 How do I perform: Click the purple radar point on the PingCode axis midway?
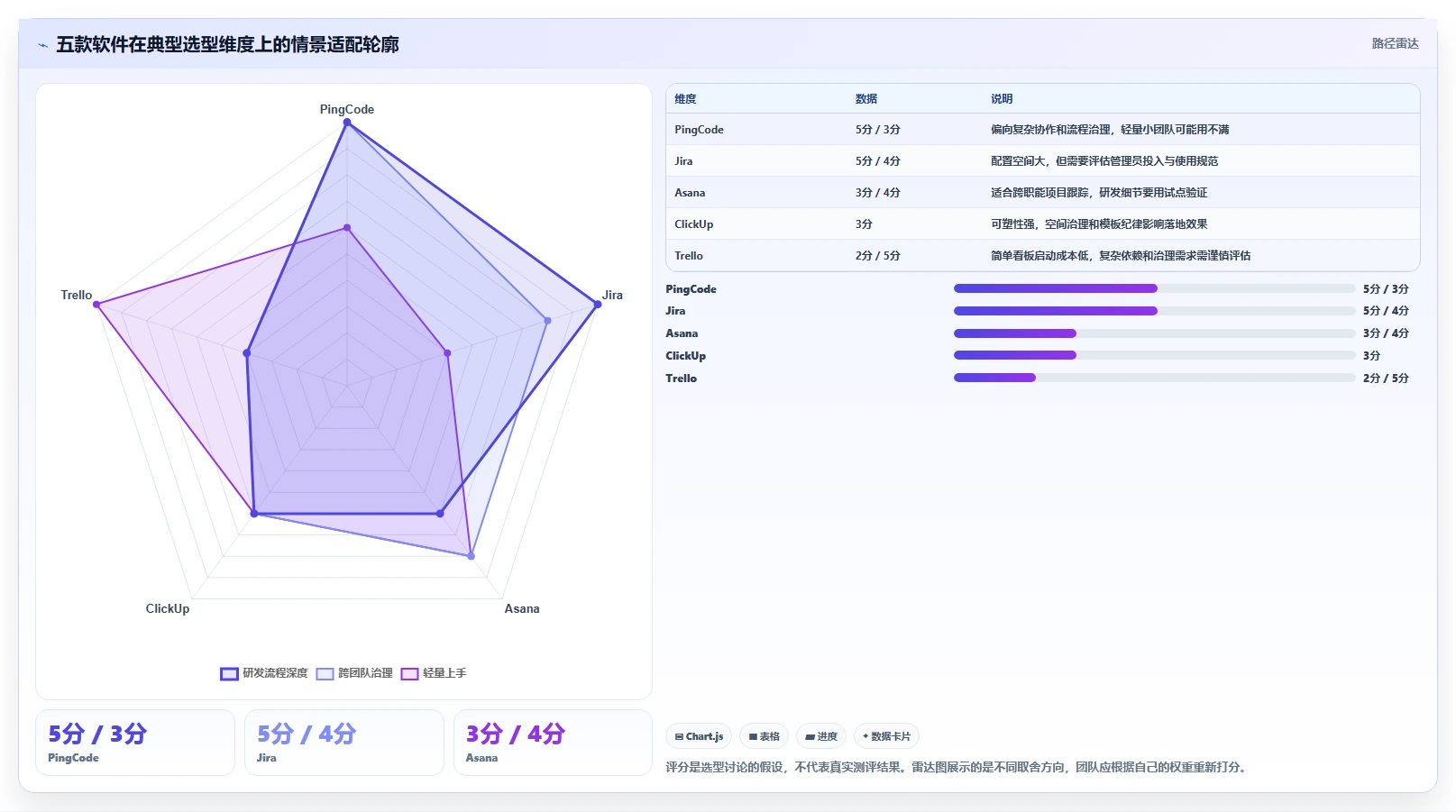click(347, 228)
